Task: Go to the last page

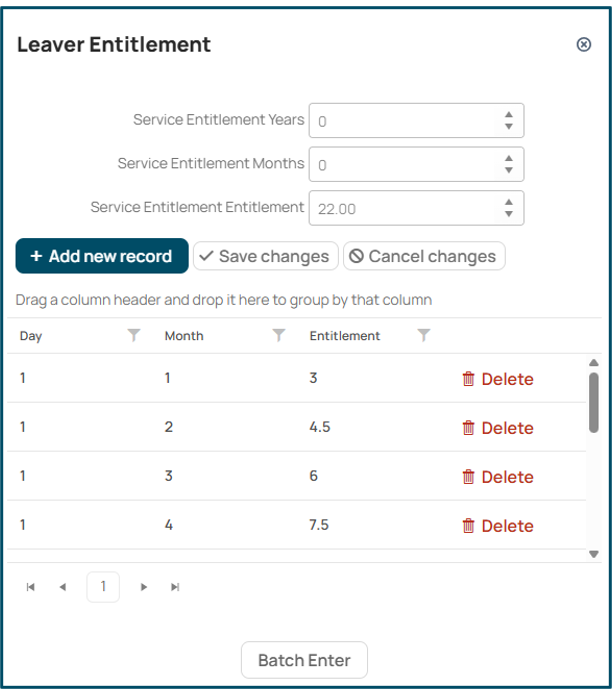Action: pos(175,587)
